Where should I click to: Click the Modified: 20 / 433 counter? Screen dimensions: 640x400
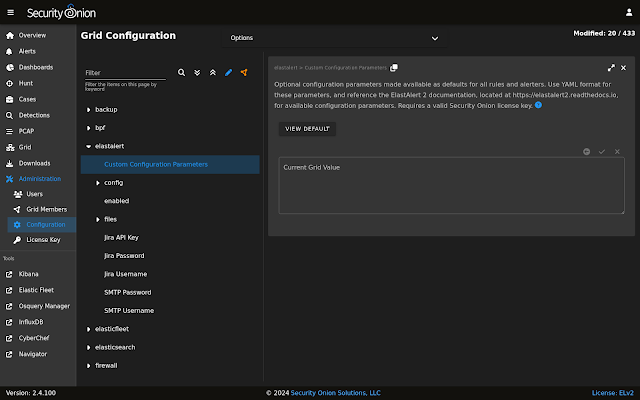pos(604,33)
